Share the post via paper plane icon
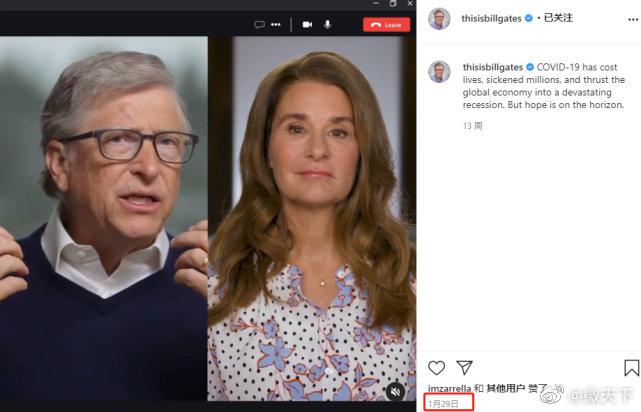This screenshot has height=412, width=641. 464,367
